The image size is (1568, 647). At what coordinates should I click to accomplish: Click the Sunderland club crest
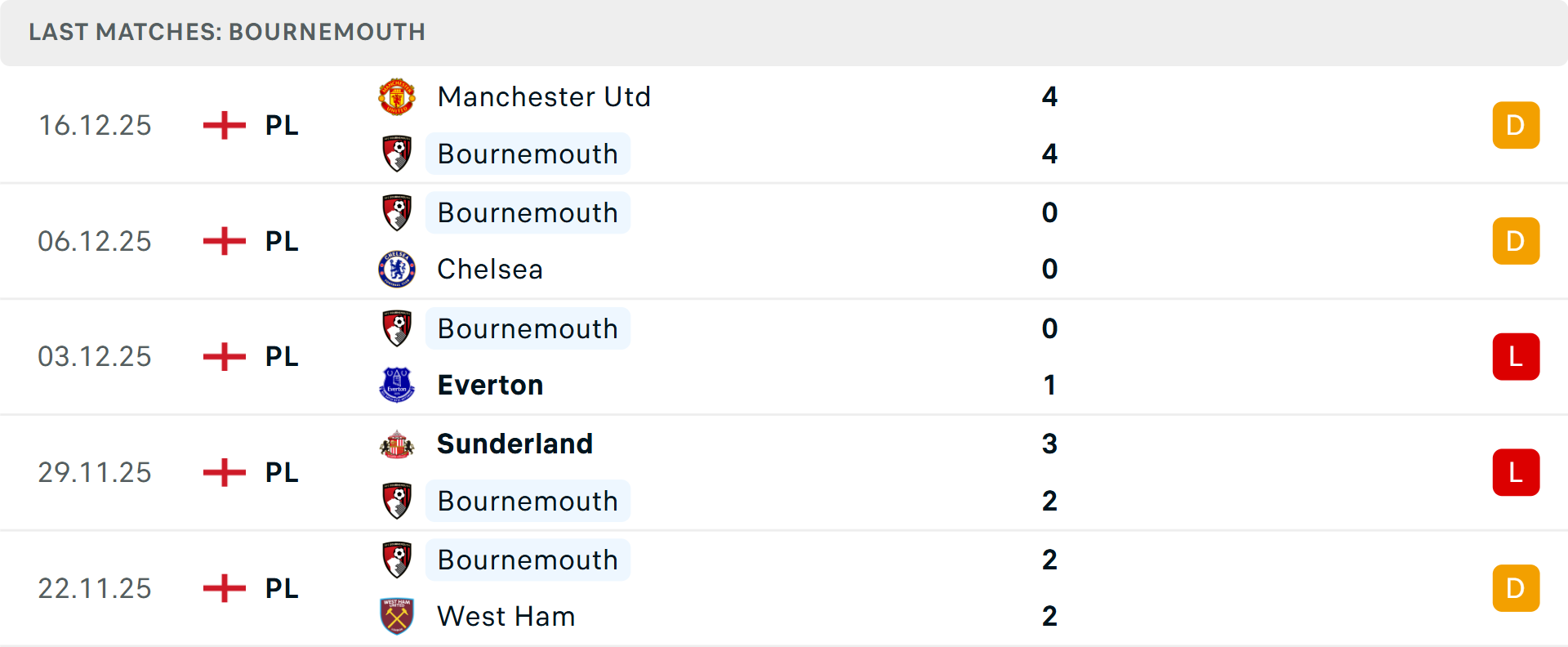point(397,444)
